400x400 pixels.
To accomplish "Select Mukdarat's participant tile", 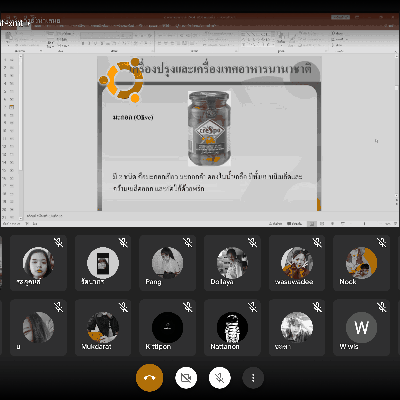I will coord(103,327).
